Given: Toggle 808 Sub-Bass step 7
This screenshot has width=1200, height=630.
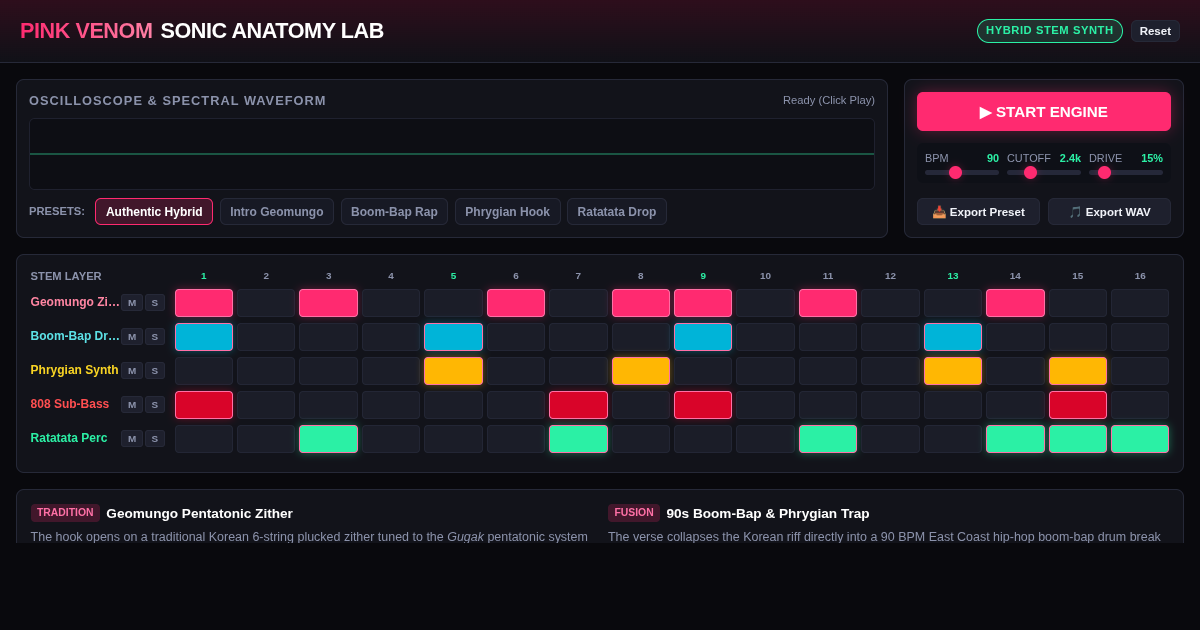Looking at the screenshot, I should coord(578,405).
